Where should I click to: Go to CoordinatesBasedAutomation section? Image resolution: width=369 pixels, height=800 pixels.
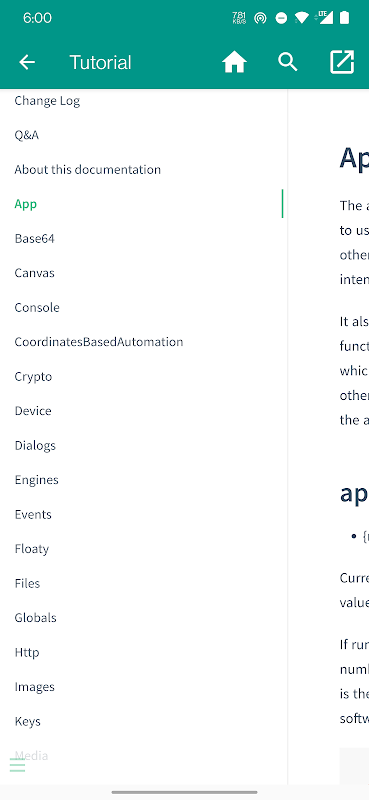[x=99, y=342]
